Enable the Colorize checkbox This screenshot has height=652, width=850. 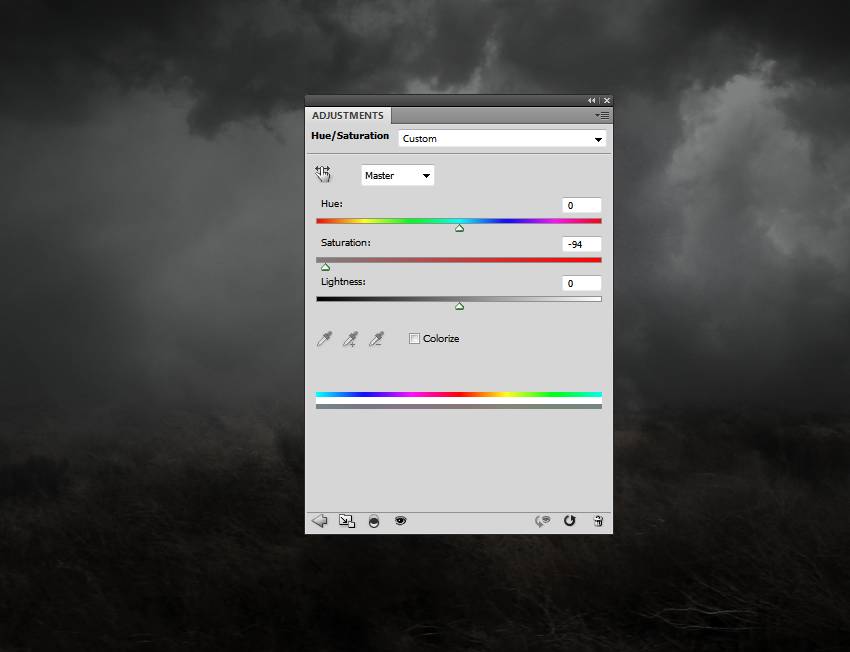pyautogui.click(x=415, y=339)
